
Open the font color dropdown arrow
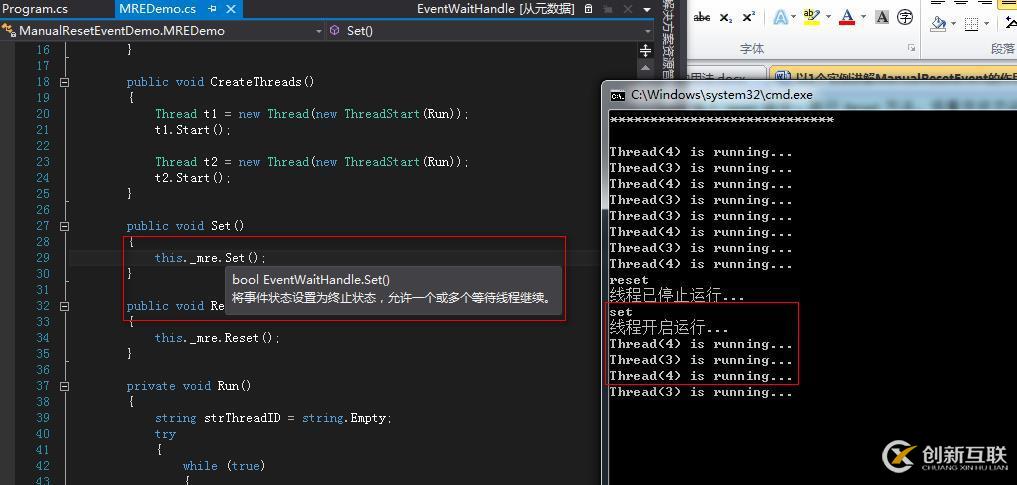pyautogui.click(x=863, y=18)
